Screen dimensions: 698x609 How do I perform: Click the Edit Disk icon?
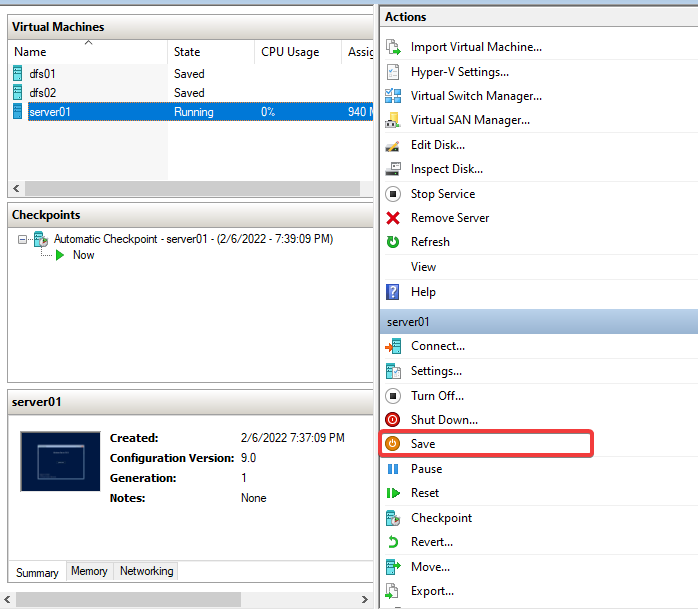pyautogui.click(x=393, y=145)
